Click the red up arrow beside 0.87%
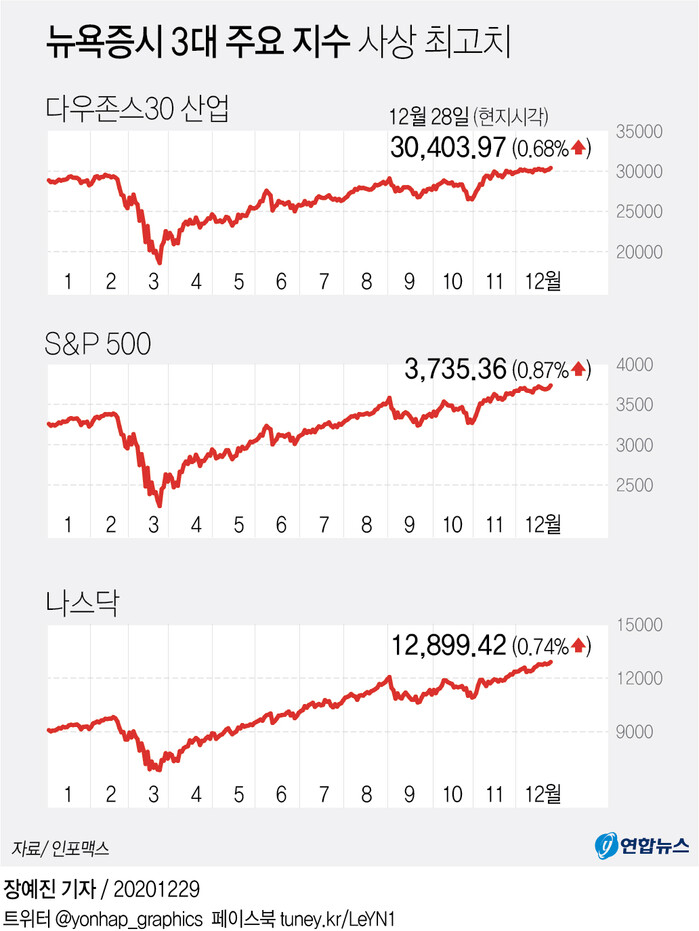 (580, 371)
